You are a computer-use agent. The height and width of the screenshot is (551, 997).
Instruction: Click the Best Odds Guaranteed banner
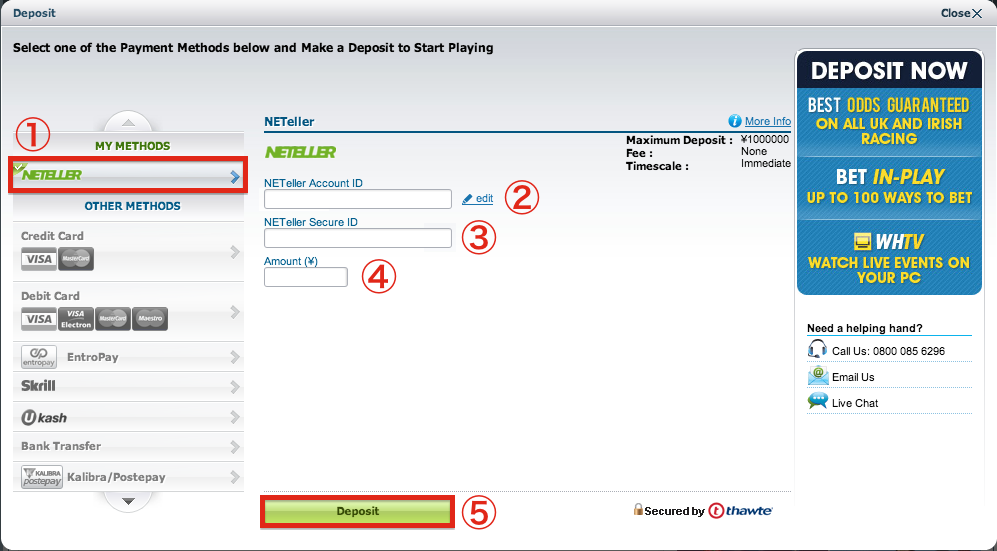(889, 122)
